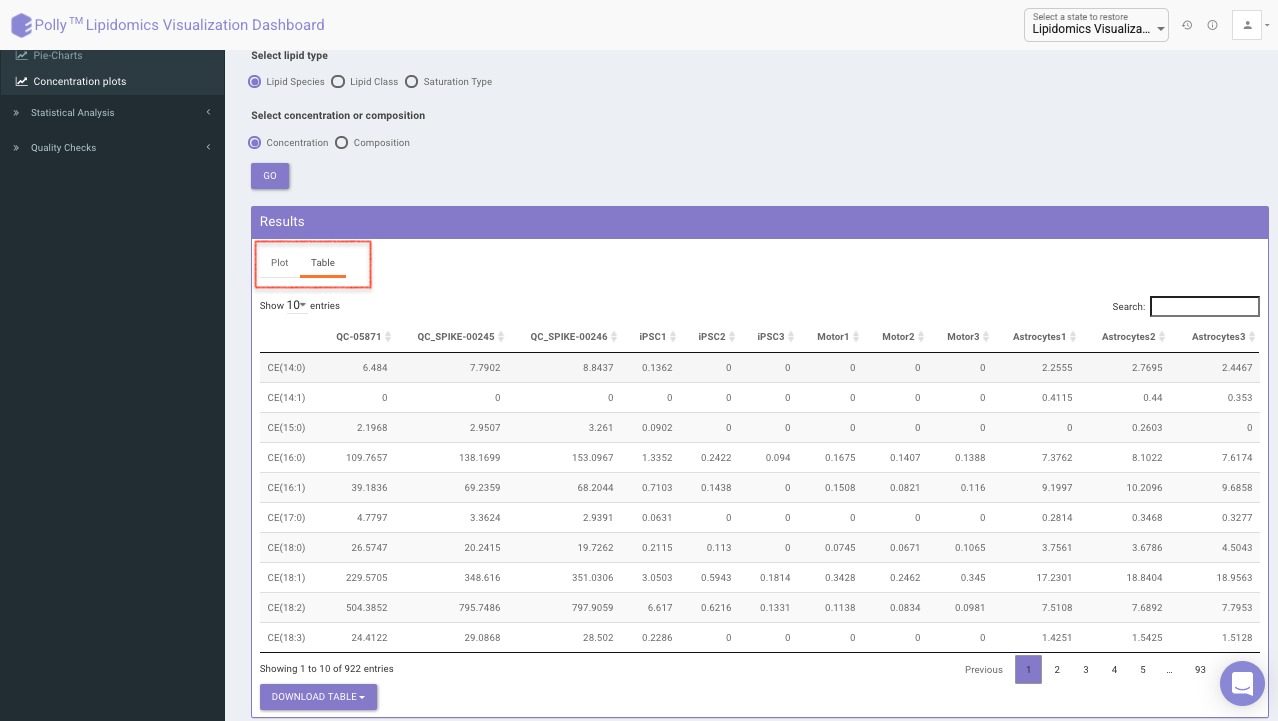Click the CE(14:0) row label
1278x721 pixels.
[286, 368]
